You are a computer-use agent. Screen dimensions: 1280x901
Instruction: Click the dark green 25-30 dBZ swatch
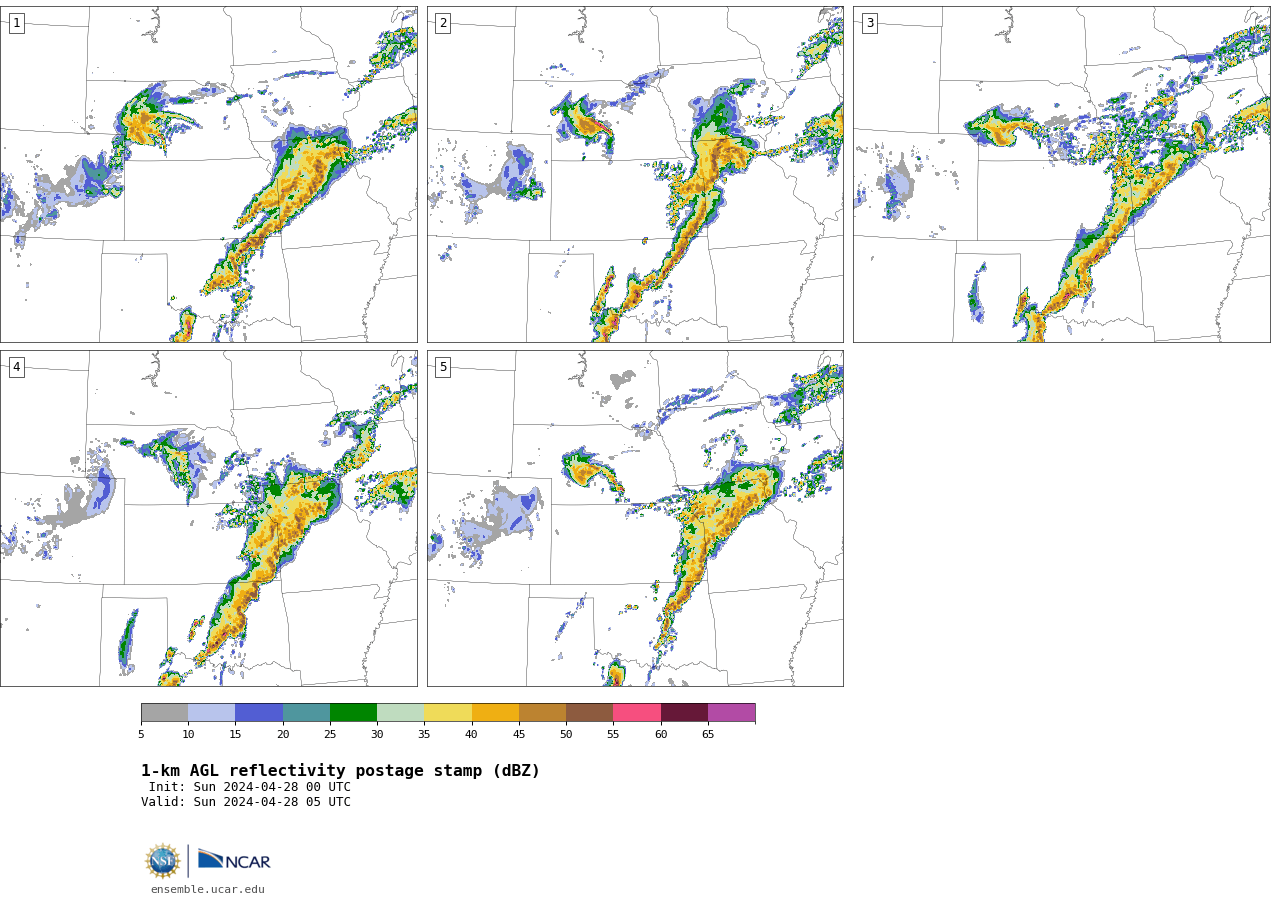(353, 713)
